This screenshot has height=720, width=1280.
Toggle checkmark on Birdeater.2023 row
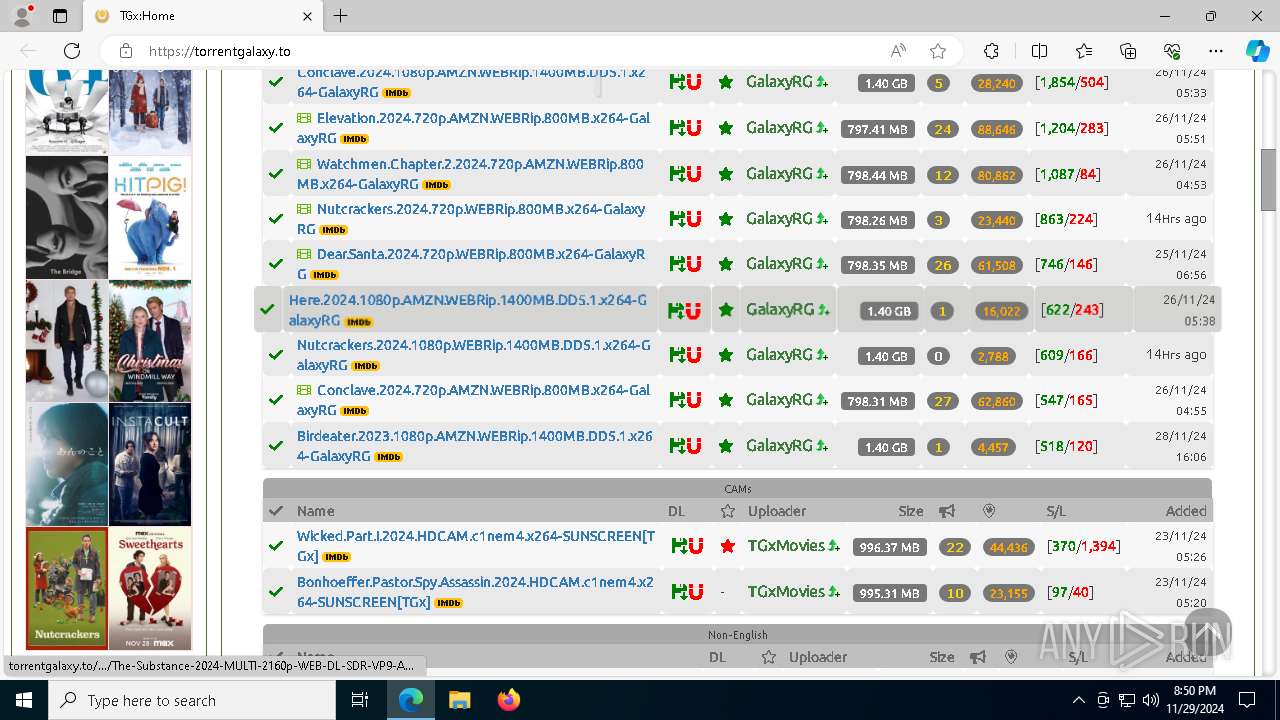275,446
